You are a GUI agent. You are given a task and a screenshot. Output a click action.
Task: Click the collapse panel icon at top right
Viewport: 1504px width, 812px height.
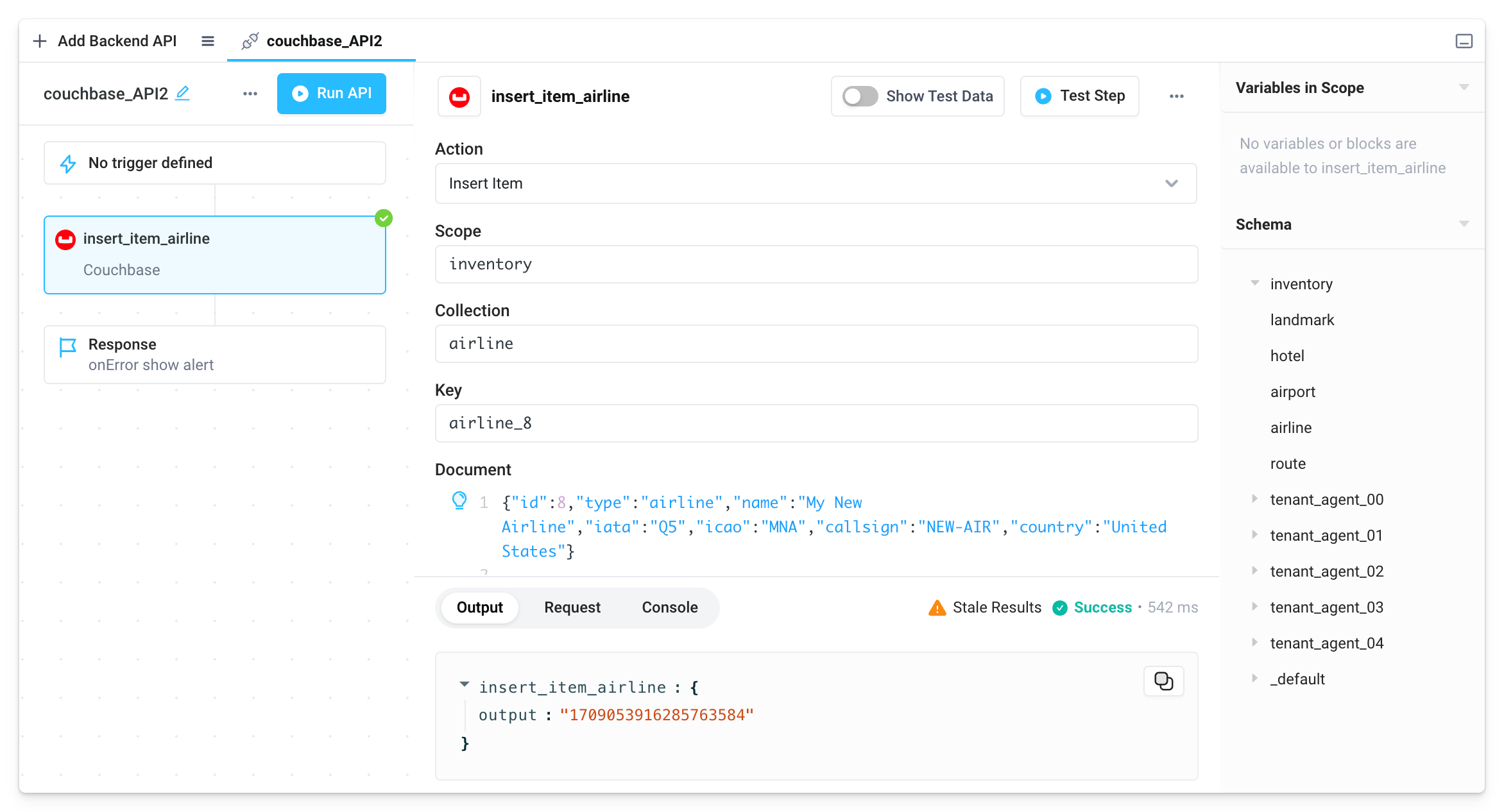click(x=1464, y=40)
